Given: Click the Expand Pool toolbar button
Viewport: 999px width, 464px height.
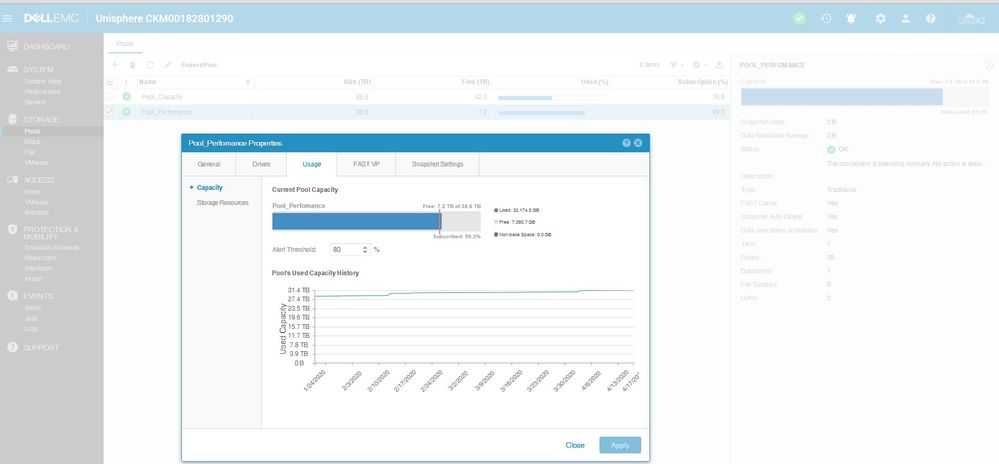Looking at the screenshot, I should 199,65.
